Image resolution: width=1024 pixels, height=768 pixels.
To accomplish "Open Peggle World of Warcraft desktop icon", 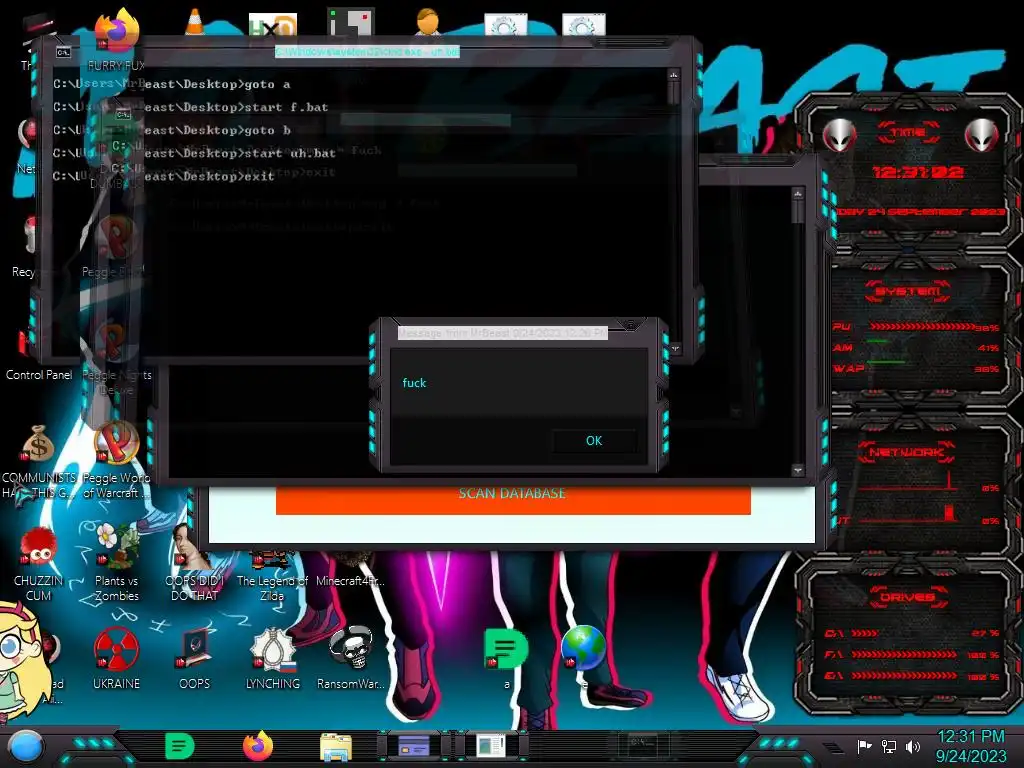I will click(116, 461).
